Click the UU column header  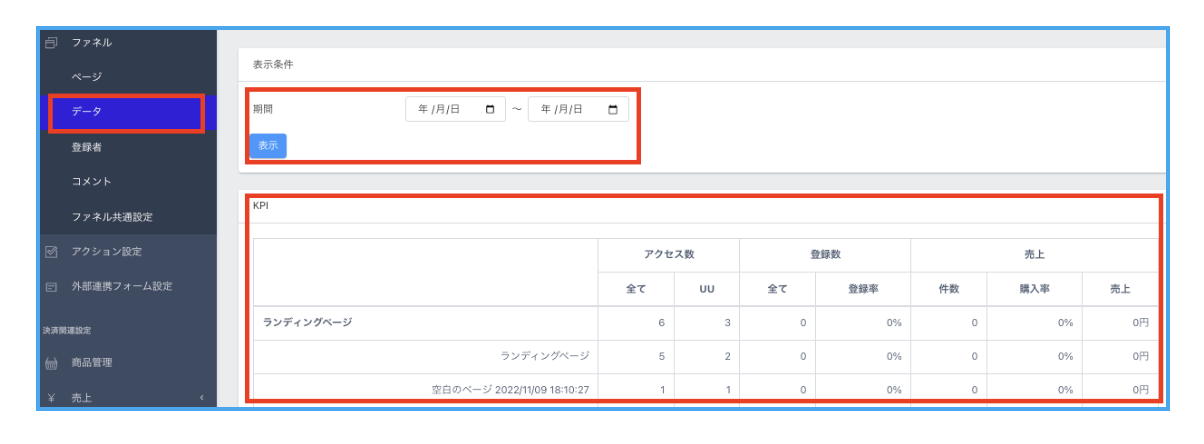706,289
